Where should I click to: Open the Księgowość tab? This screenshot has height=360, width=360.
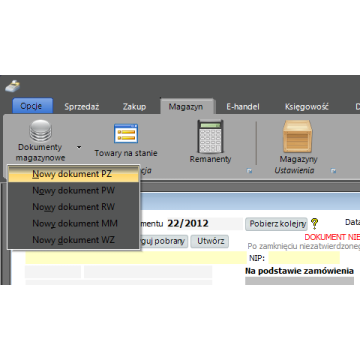click(307, 107)
